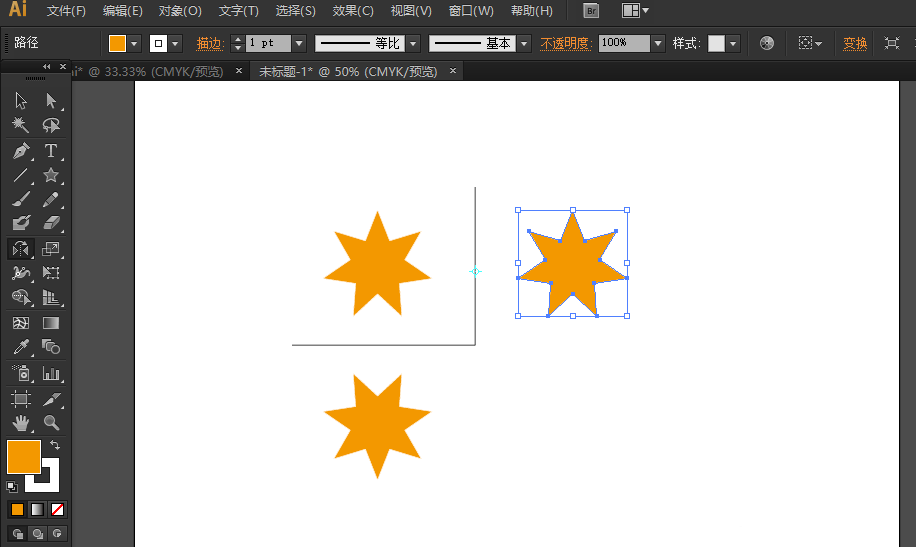Click the orange fill swatch in control bar

[117, 43]
